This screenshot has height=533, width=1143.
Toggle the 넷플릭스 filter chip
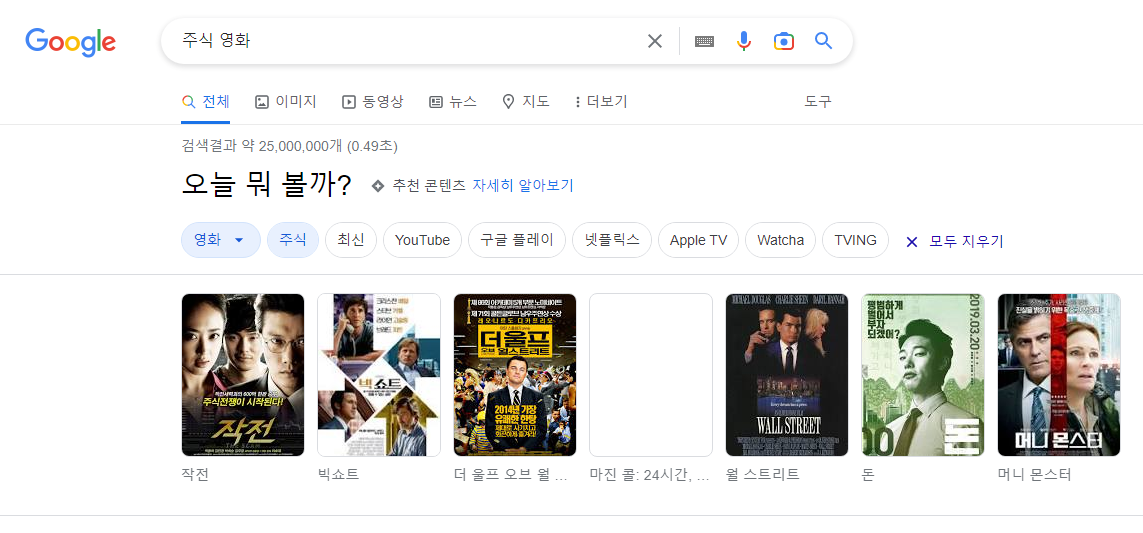pos(612,240)
